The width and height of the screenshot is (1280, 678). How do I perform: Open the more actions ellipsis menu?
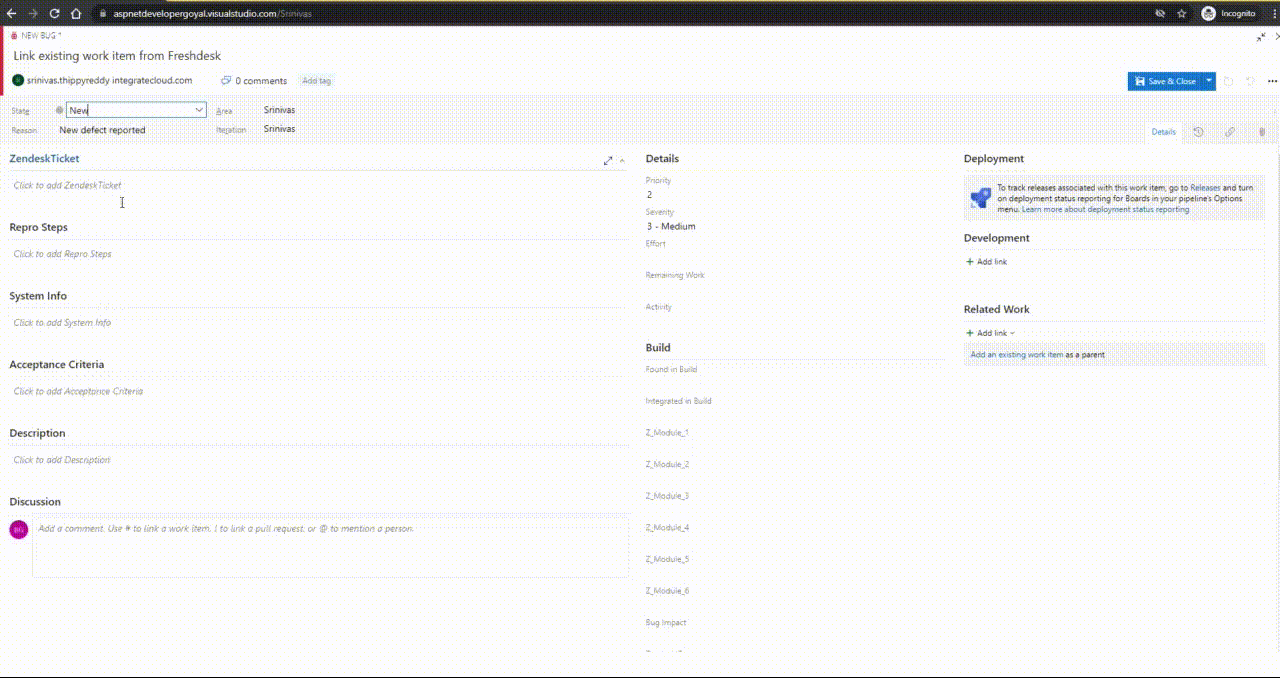1272,81
